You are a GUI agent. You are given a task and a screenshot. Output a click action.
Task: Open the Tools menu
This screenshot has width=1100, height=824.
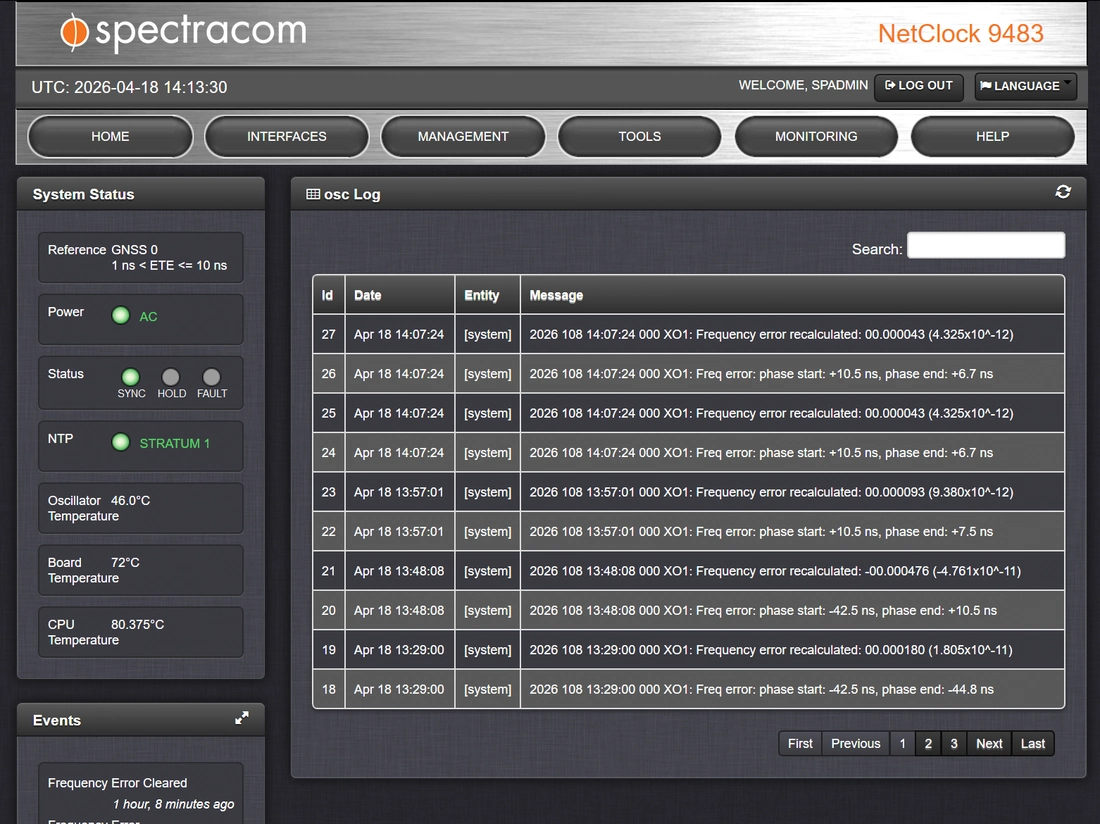[639, 136]
